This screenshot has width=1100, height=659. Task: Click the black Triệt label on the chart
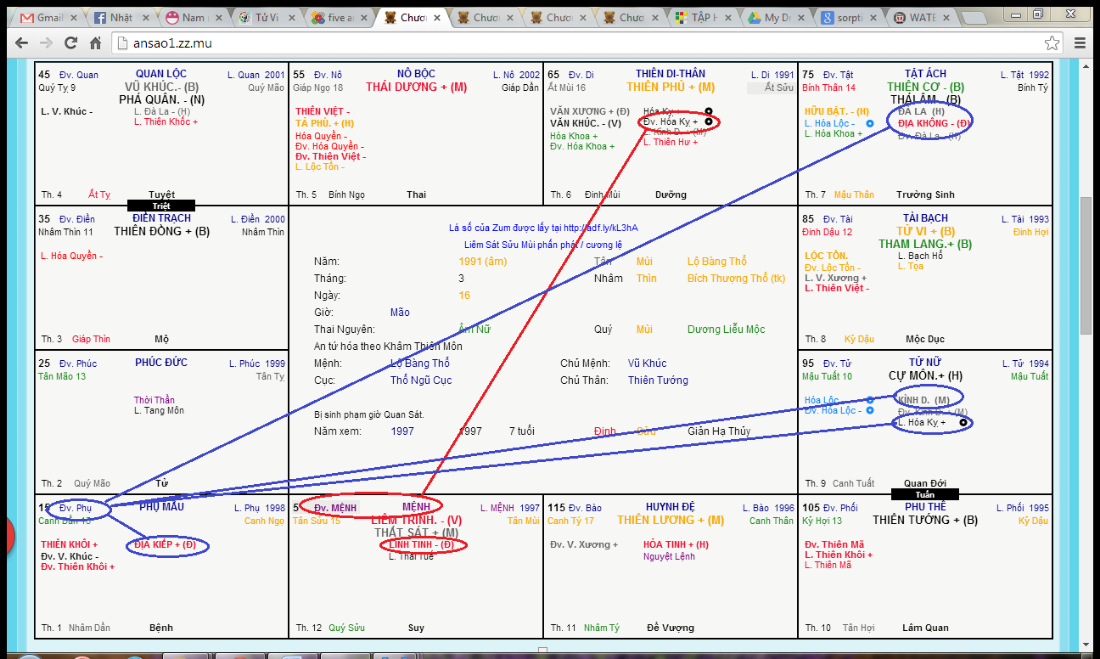tap(161, 205)
